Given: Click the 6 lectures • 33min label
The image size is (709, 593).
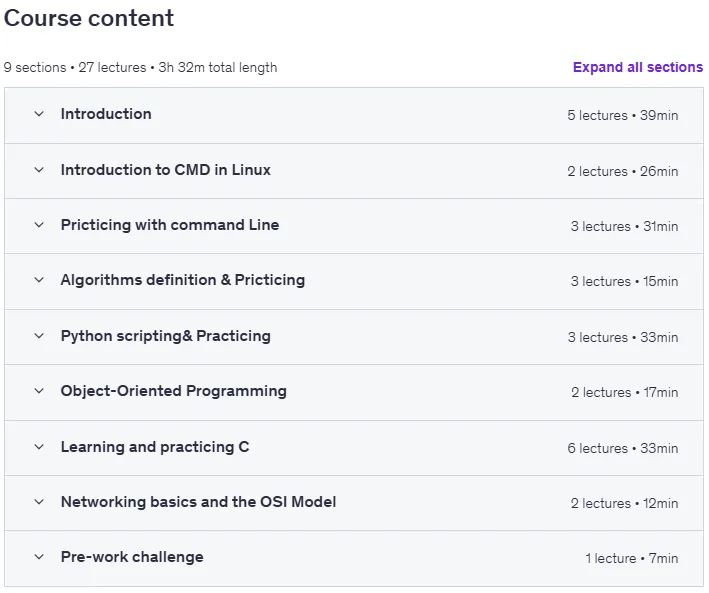Looking at the screenshot, I should tap(623, 448).
